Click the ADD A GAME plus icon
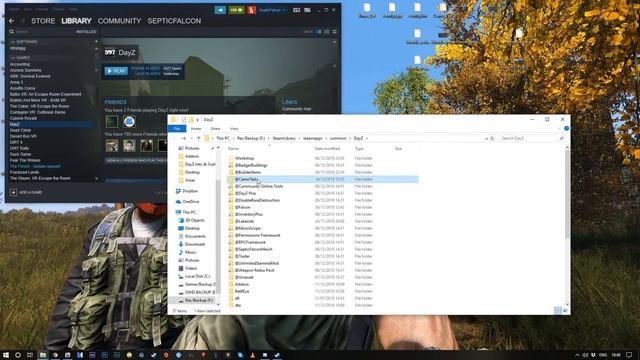 click(13, 192)
